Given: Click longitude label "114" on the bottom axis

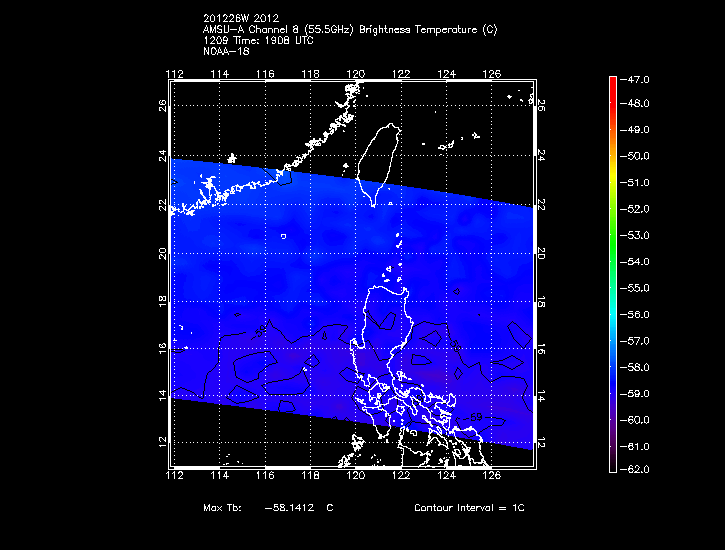Looking at the screenshot, I should [x=220, y=475].
